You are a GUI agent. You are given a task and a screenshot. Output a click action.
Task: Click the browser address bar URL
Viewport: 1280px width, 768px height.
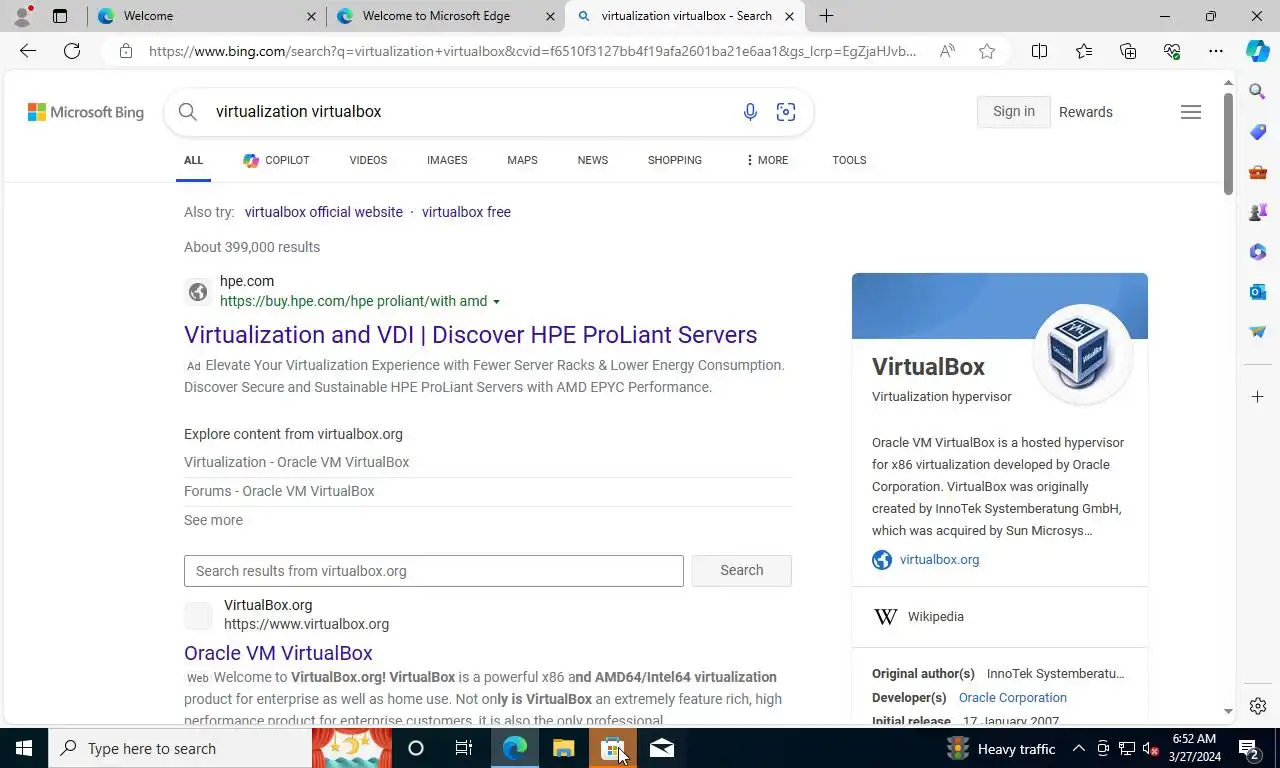point(532,51)
